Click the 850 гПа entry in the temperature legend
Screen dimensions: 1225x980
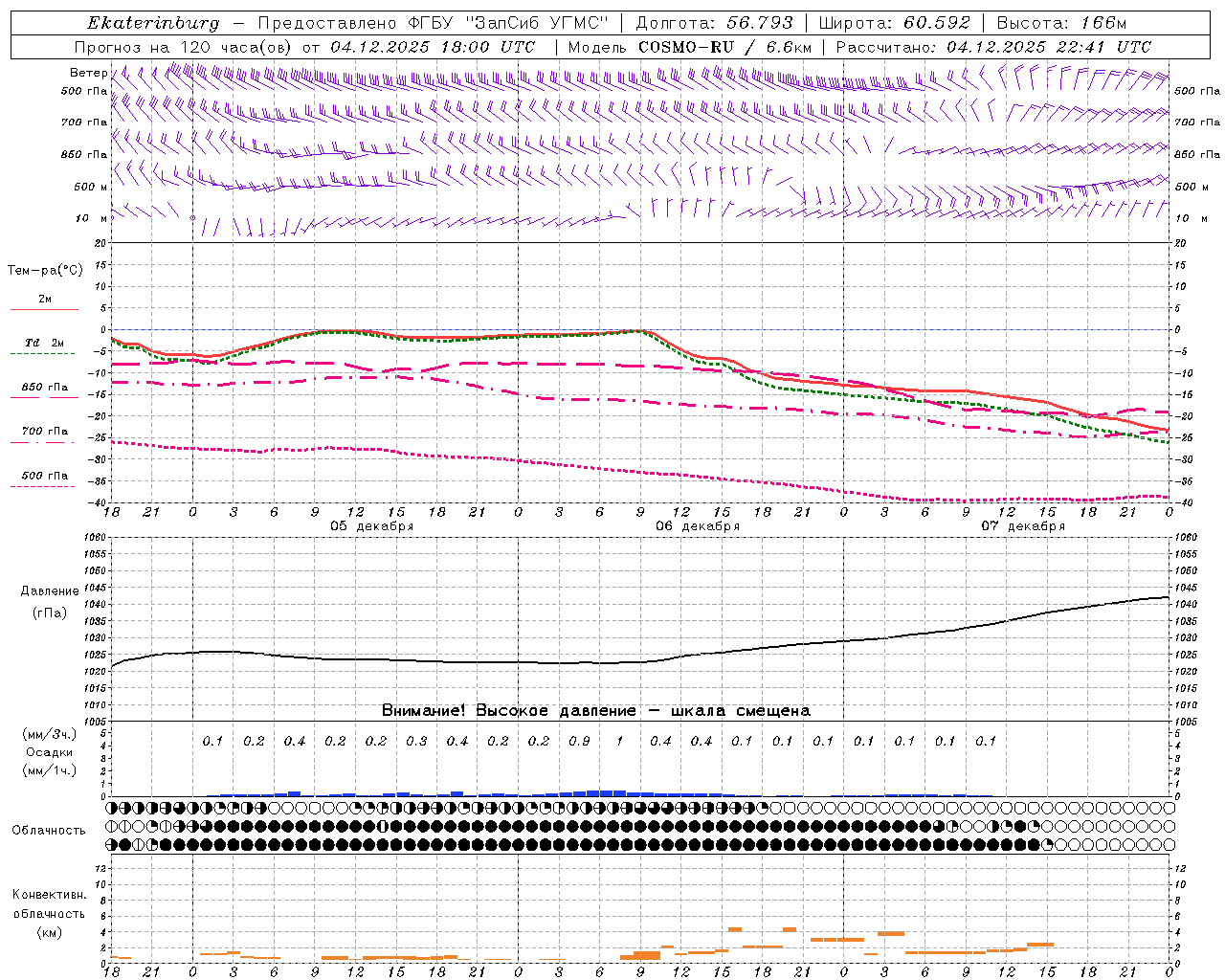pos(45,388)
